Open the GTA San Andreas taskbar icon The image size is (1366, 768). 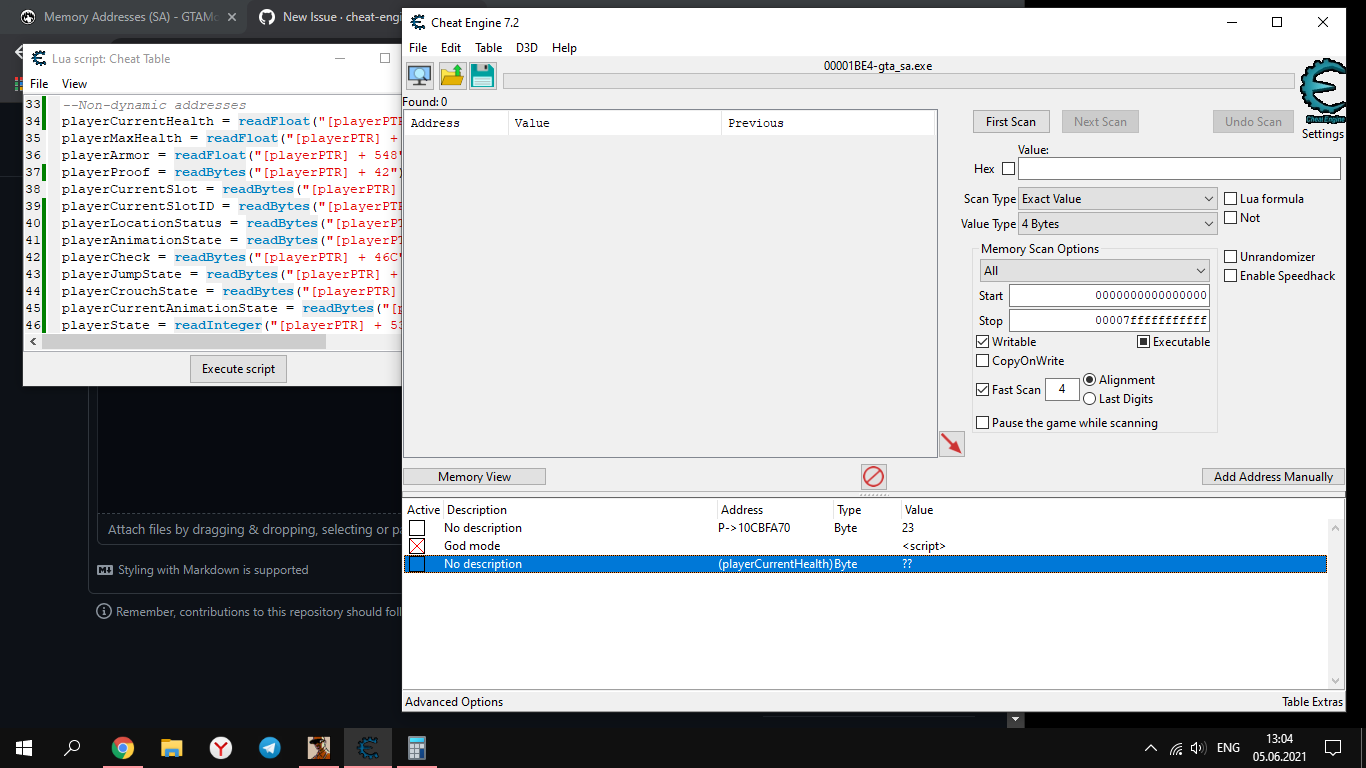point(318,747)
